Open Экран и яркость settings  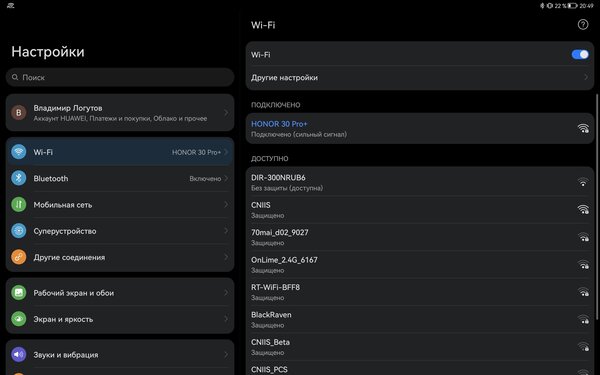[x=120, y=319]
